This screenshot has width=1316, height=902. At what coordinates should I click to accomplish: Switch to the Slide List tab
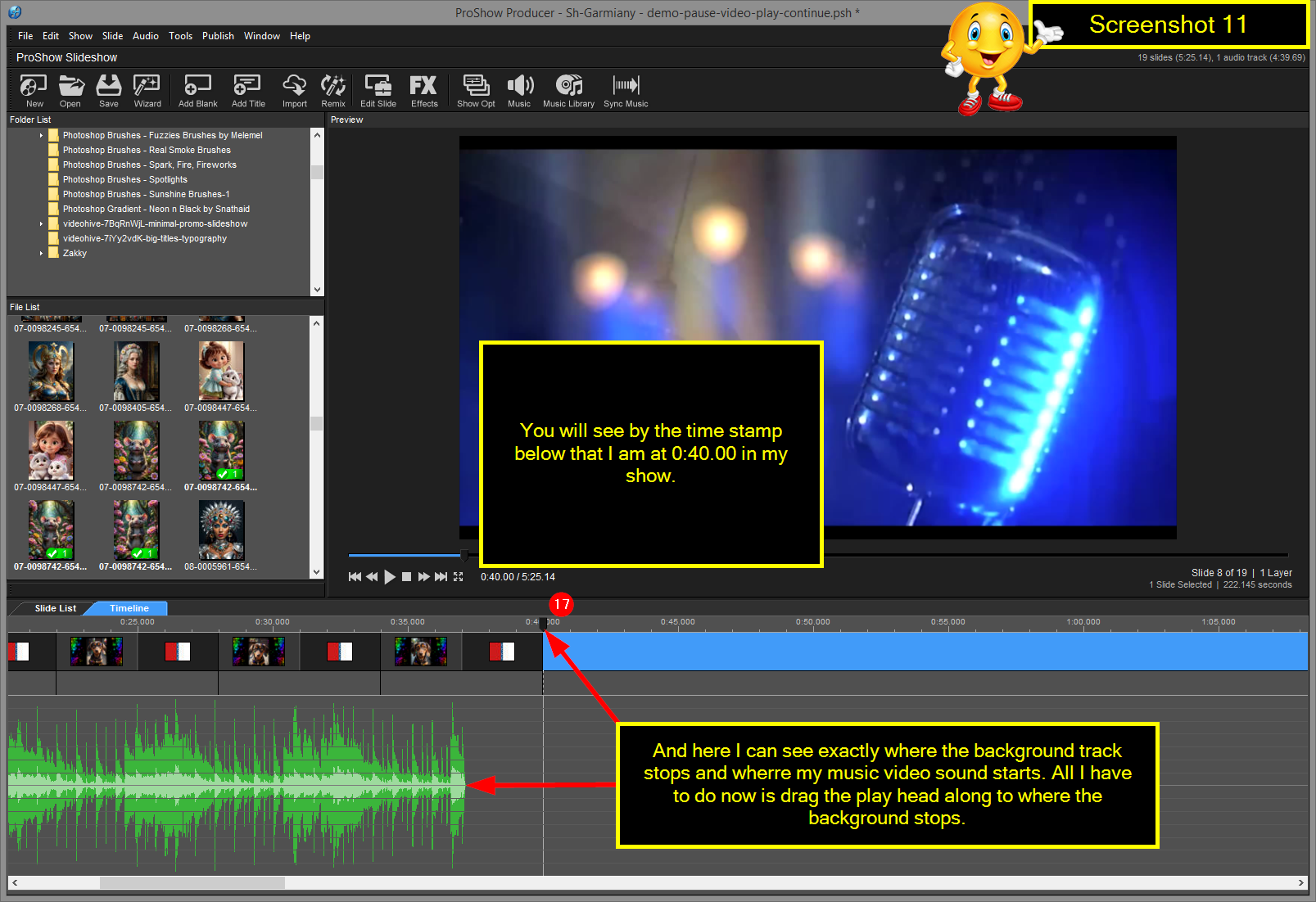(x=55, y=608)
